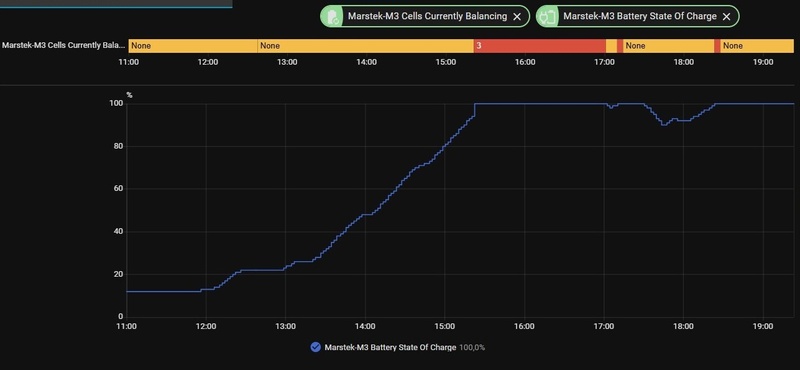The image size is (800, 370).
Task: Remove the Marstek-M3 Battery State Of Charge chip
Action: [x=727, y=16]
